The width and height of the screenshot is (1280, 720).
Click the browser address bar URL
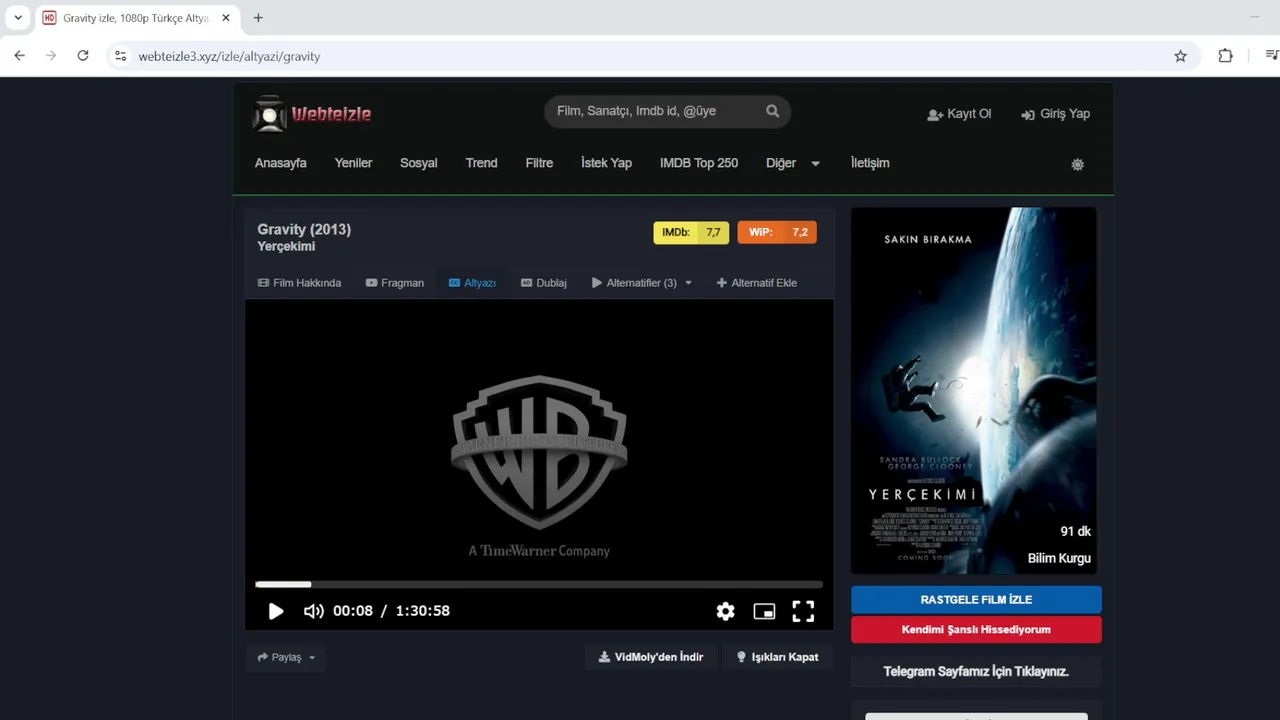pos(229,56)
